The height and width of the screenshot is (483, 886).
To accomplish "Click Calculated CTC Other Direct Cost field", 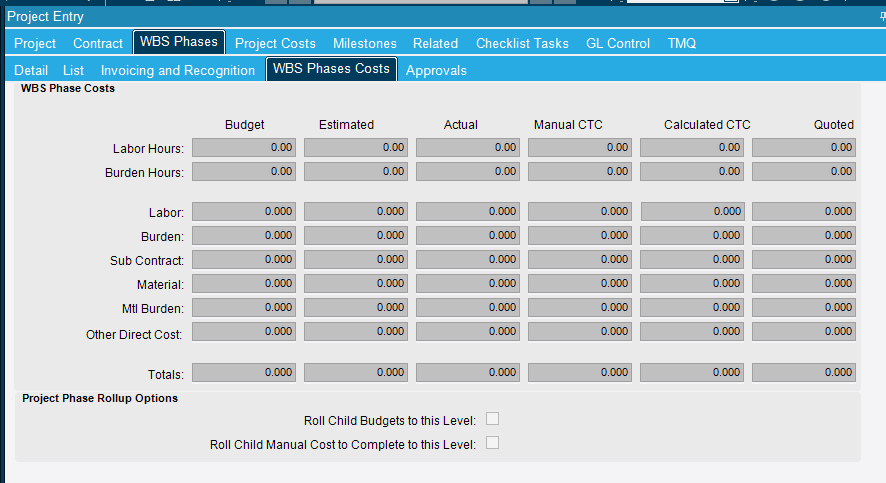I will click(x=692, y=332).
